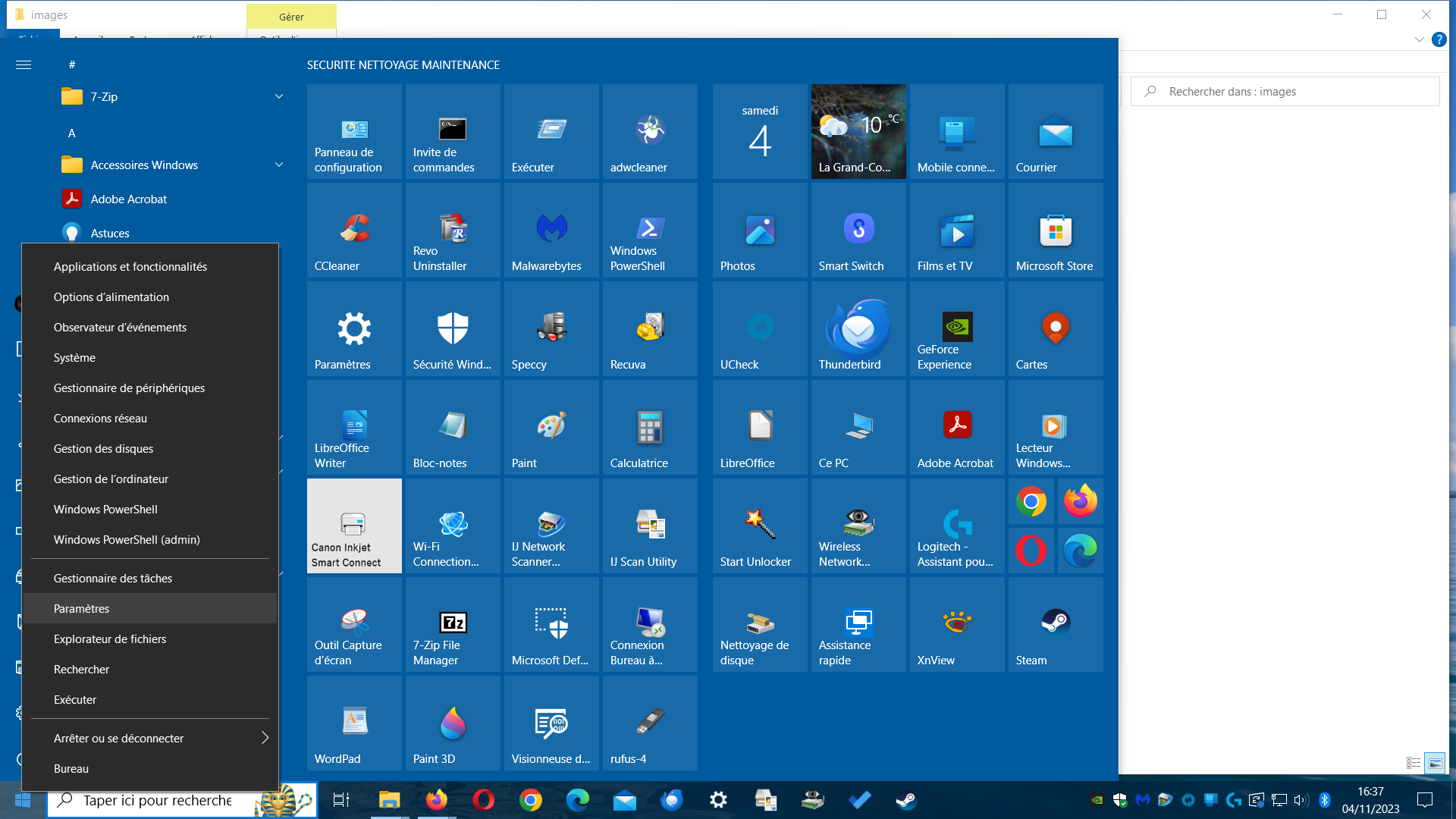Open the small Opera browser tile
This screenshot has height=819, width=1456.
click(x=1031, y=551)
